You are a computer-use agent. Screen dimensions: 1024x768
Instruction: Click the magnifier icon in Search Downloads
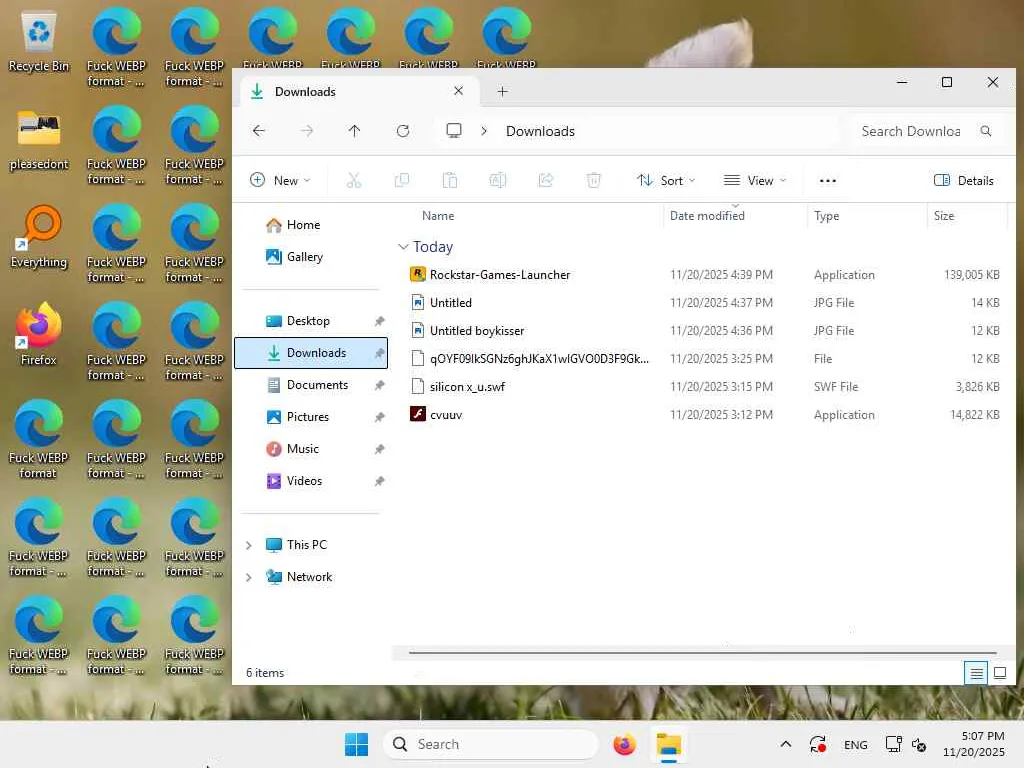985,131
